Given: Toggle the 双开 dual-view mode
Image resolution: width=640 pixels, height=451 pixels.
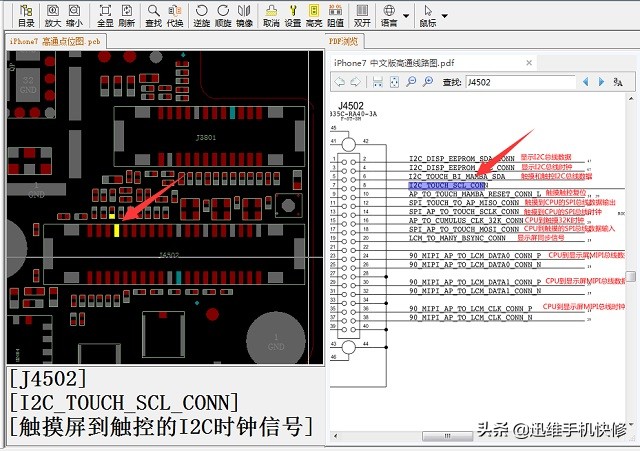Looking at the screenshot, I should coord(362,14).
